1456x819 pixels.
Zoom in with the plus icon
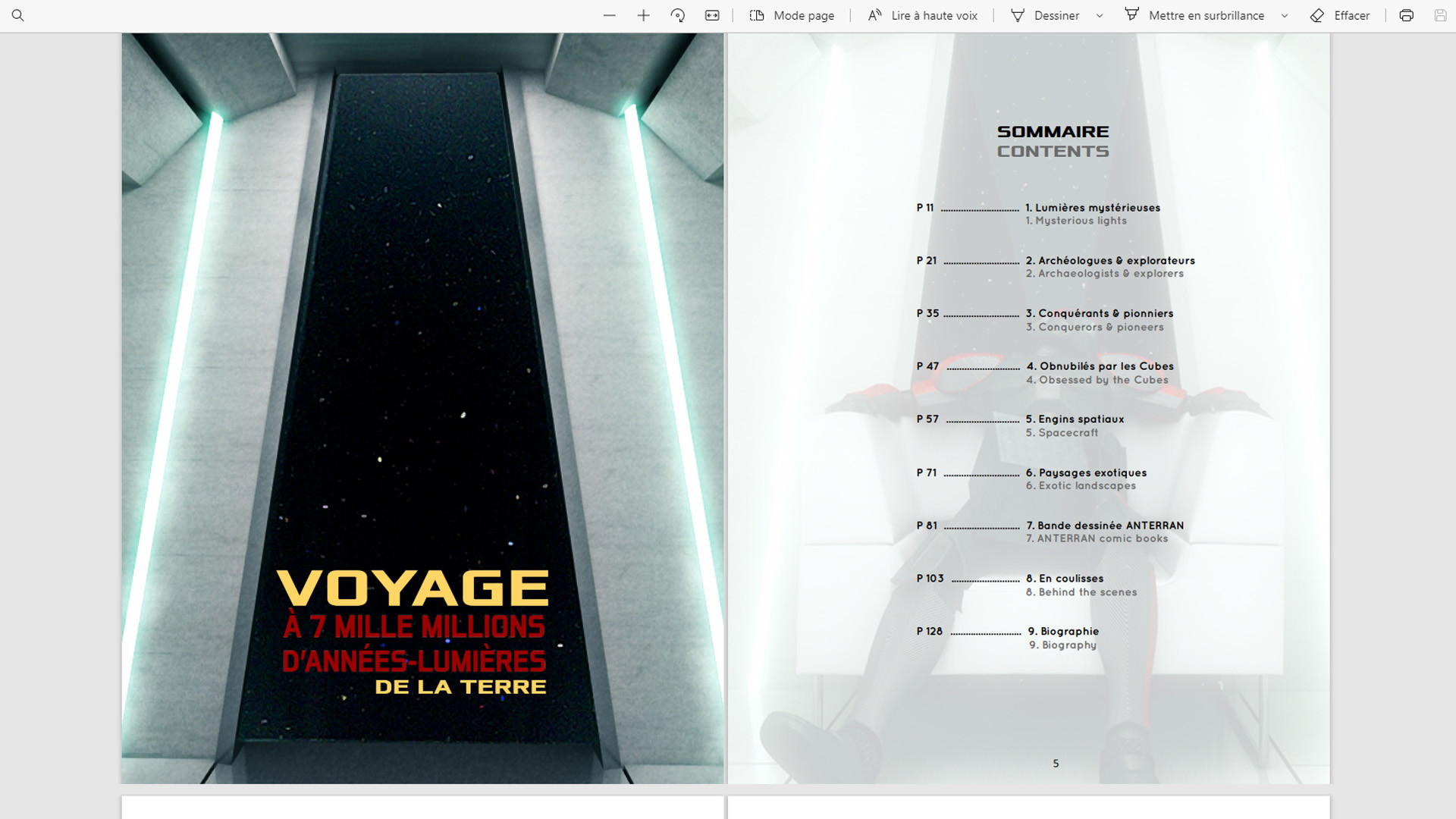[x=643, y=15]
